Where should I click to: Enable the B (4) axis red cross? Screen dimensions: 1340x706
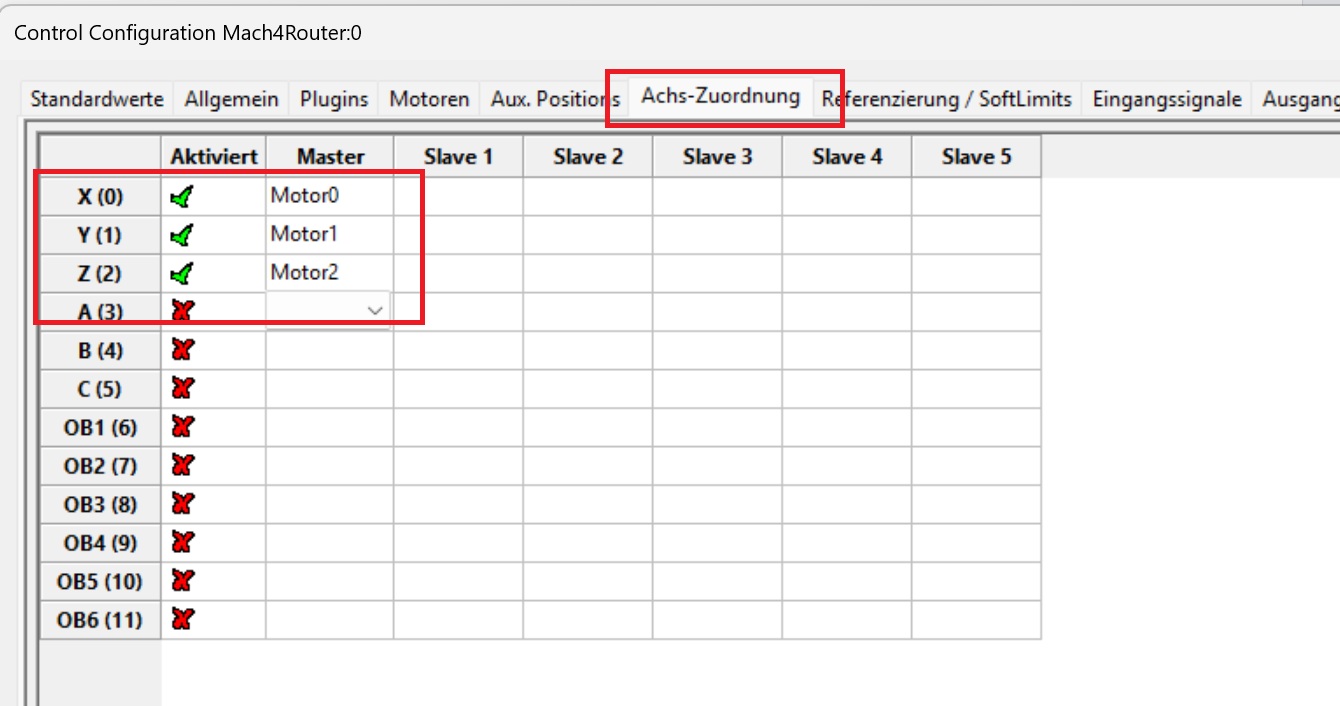[x=182, y=350]
